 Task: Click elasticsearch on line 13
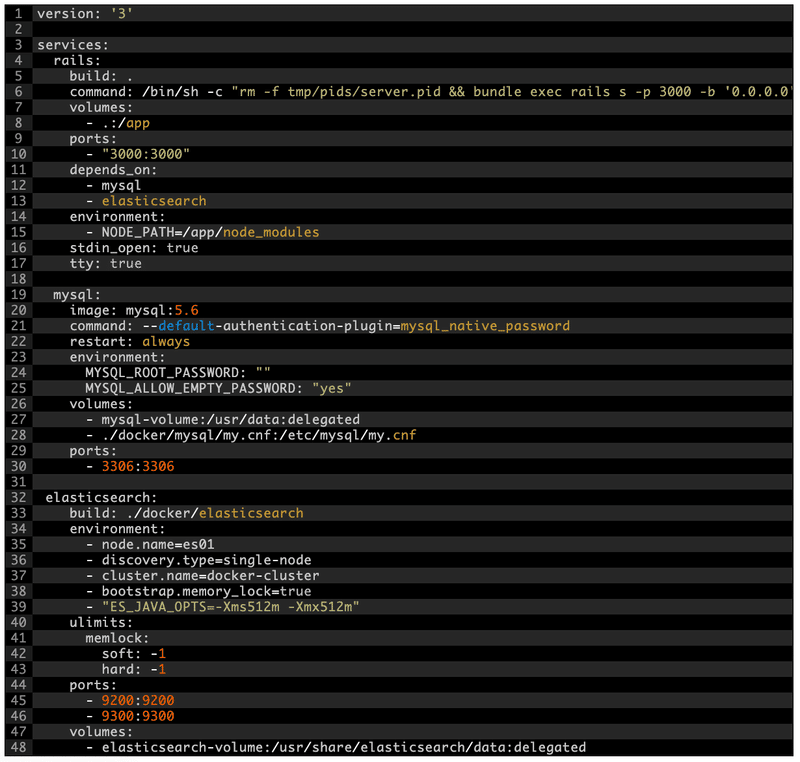[153, 200]
